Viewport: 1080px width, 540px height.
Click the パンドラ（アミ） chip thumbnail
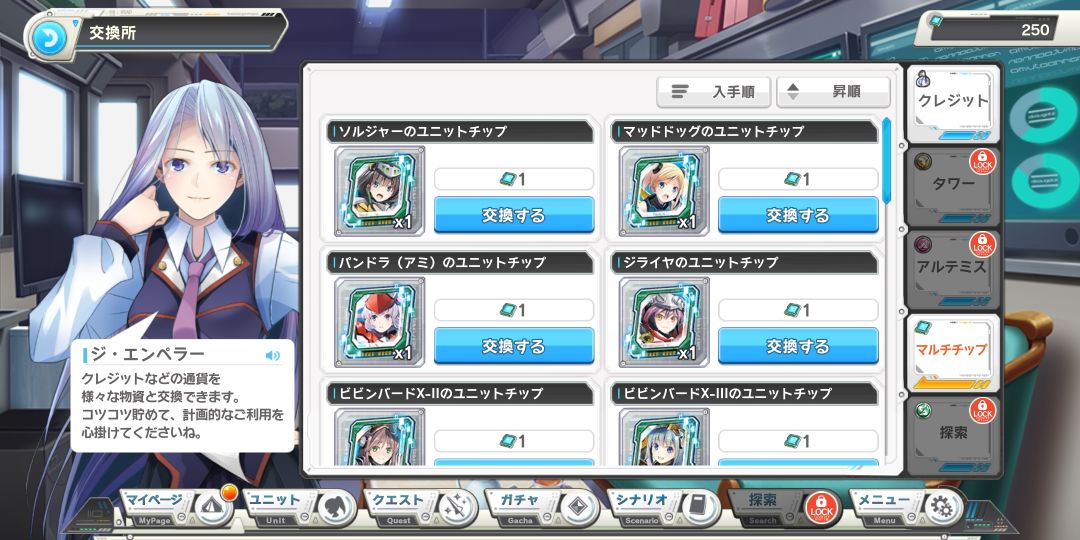380,322
